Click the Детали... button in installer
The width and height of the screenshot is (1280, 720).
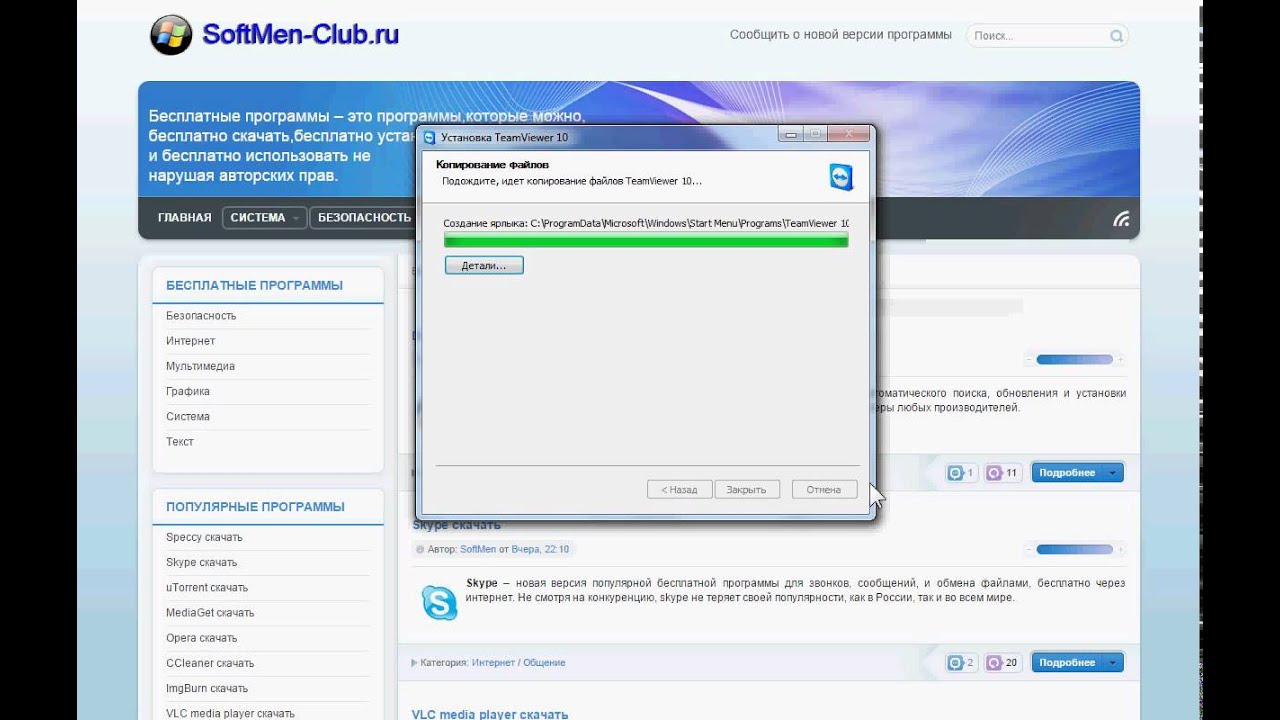pos(484,266)
